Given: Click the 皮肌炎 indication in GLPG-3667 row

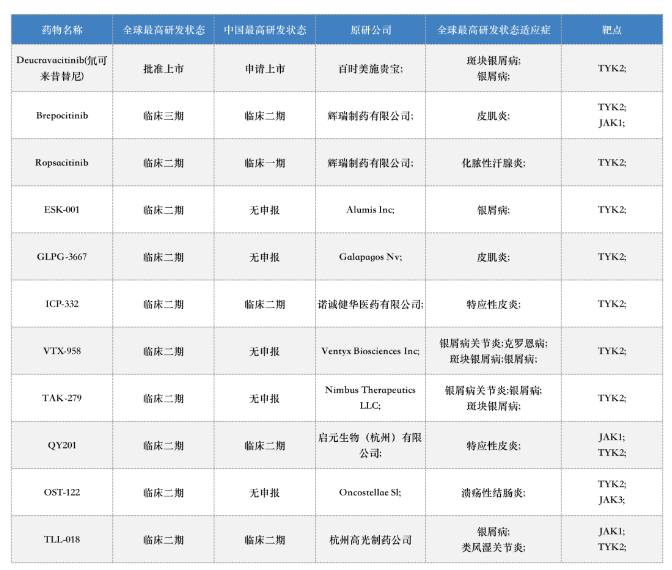Looking at the screenshot, I should pyautogui.click(x=493, y=257).
